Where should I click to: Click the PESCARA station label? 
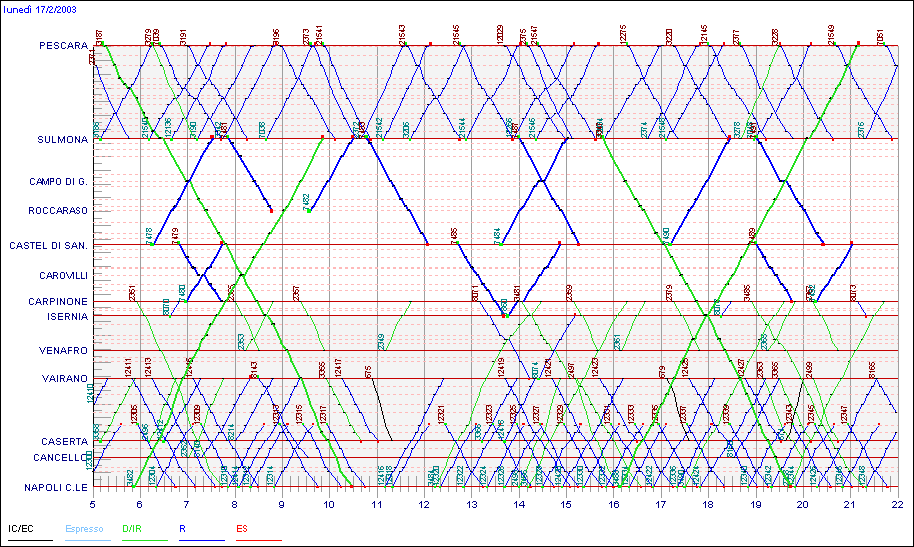pyautogui.click(x=64, y=46)
